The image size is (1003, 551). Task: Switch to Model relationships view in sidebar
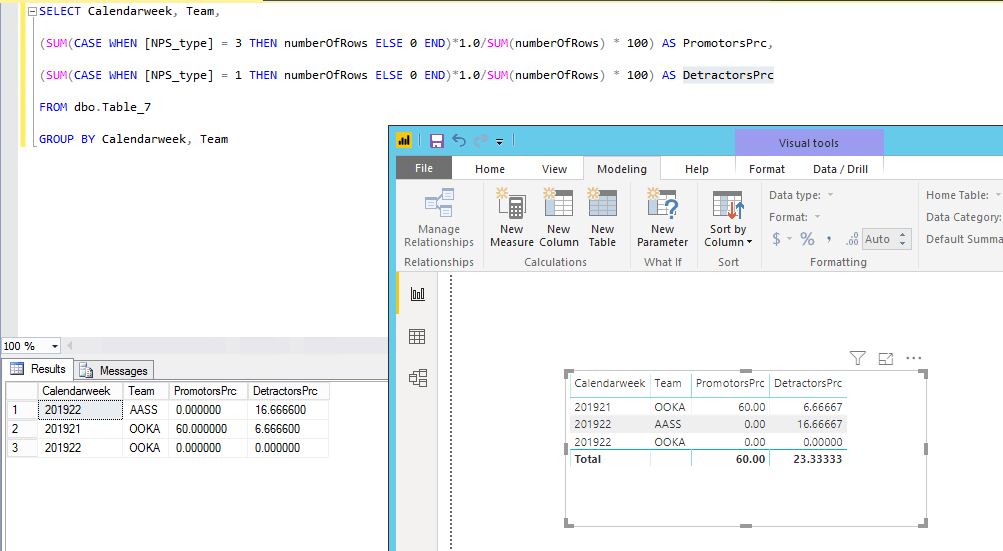(418, 378)
